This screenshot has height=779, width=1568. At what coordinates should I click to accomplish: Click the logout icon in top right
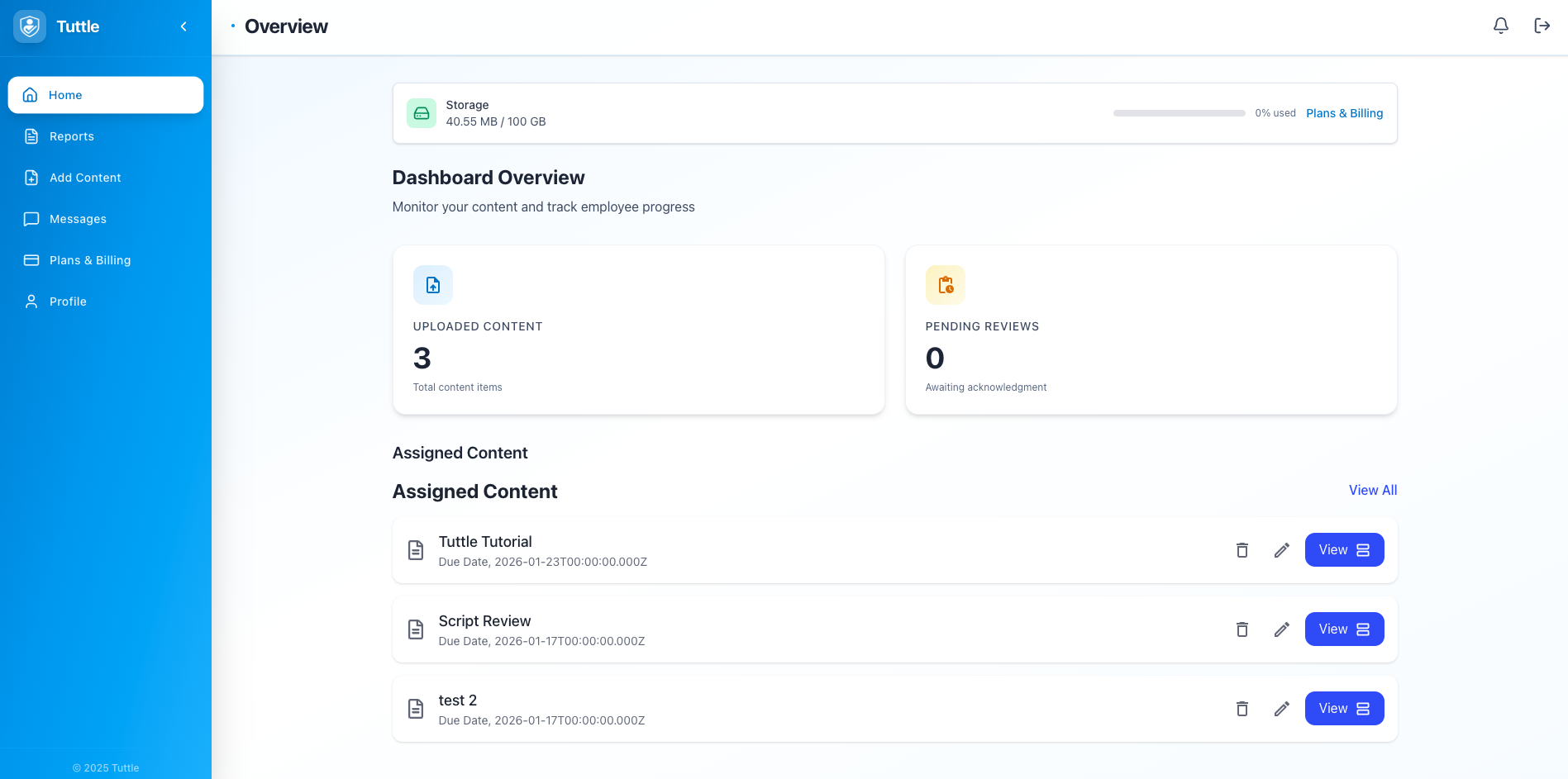(1542, 26)
